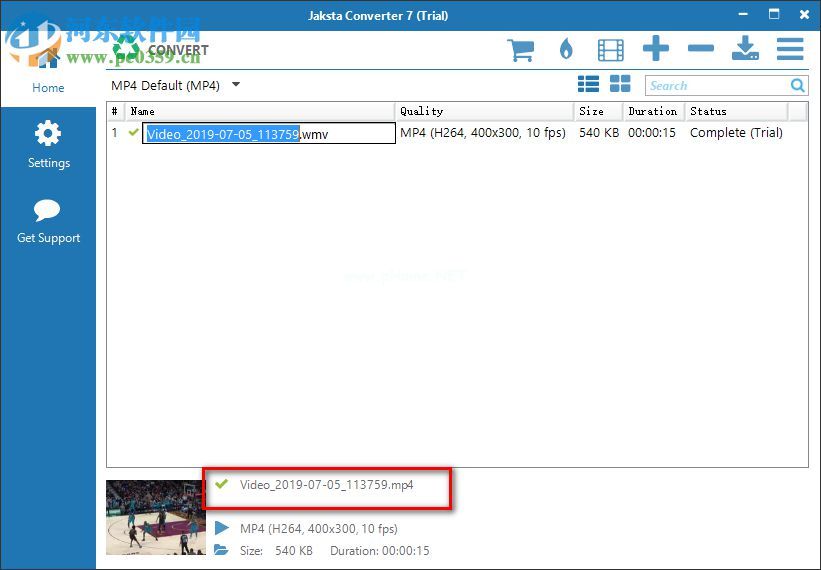
Task: Click the CONVERT button
Action: (160, 49)
